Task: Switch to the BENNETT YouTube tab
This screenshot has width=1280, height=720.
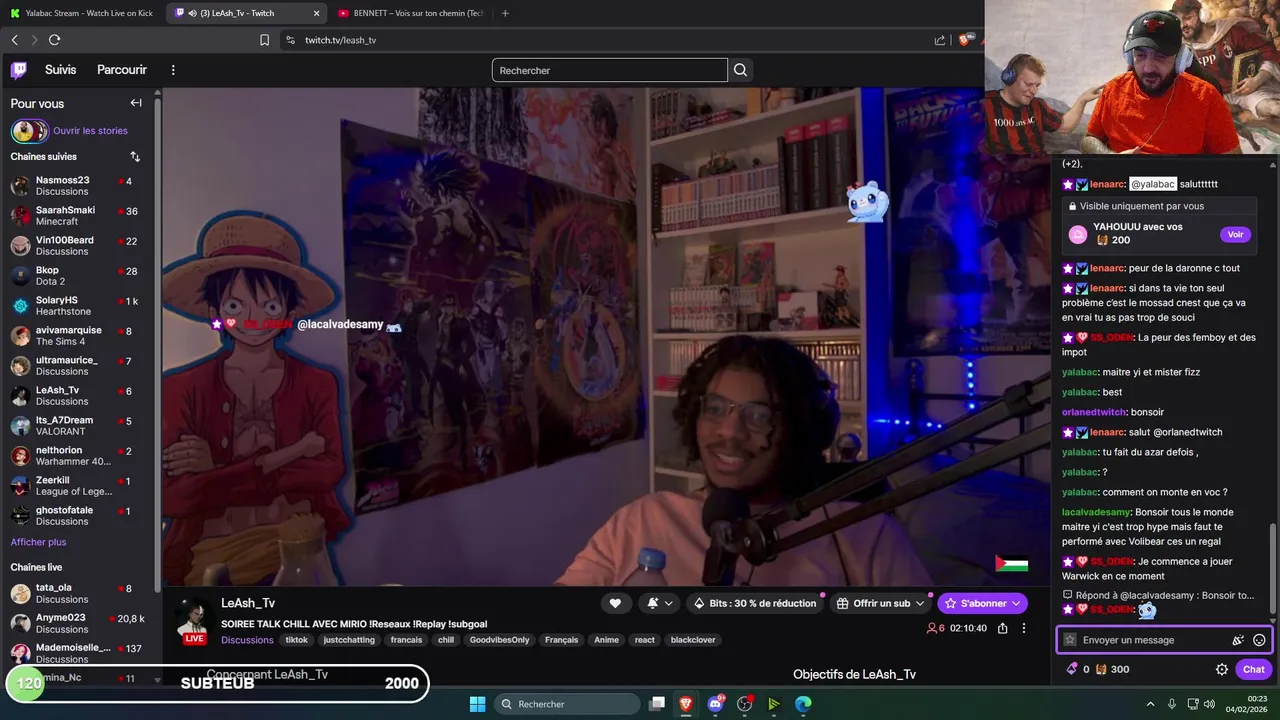Action: point(410,13)
